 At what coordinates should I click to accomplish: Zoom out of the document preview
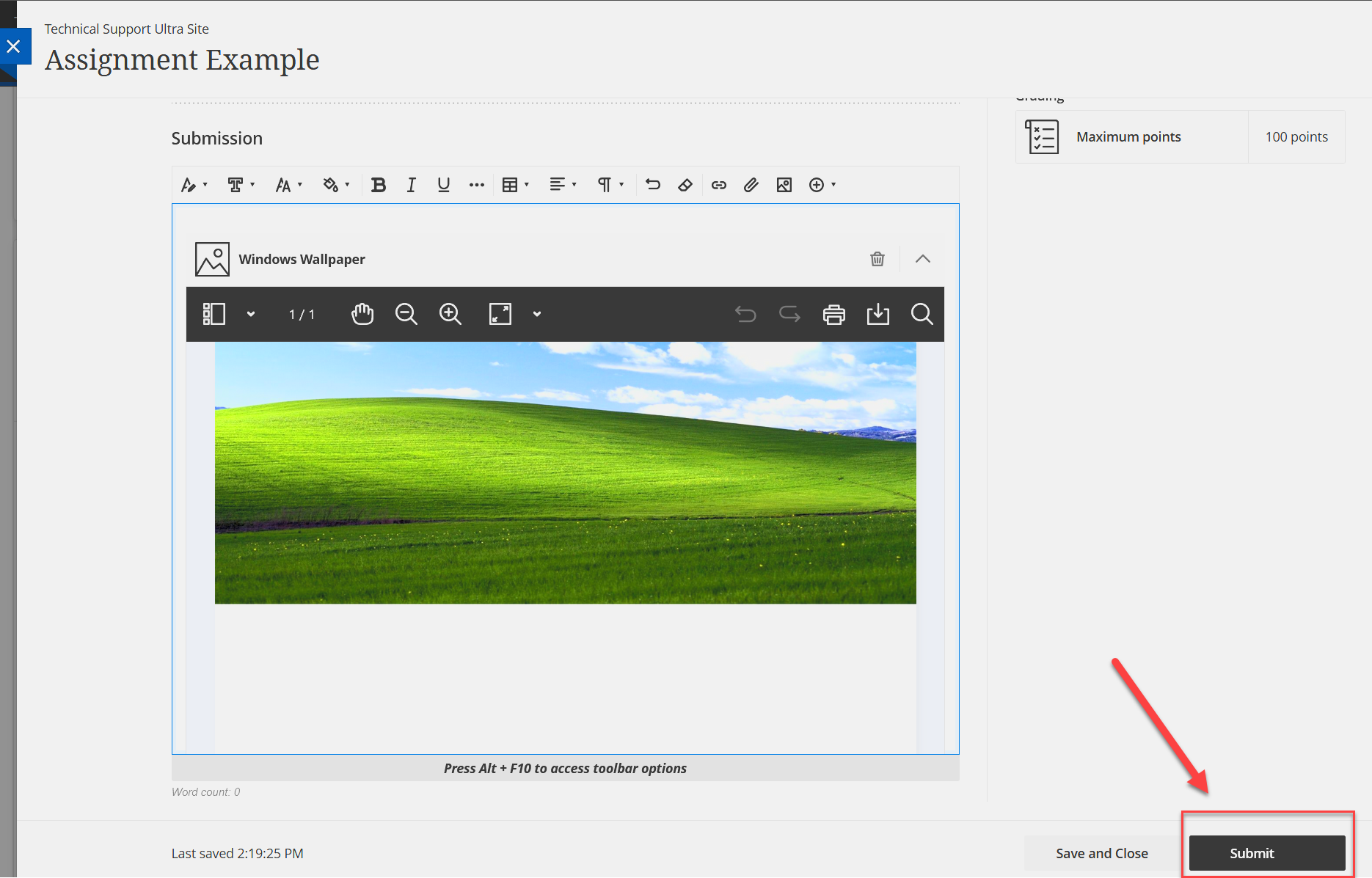click(x=406, y=314)
